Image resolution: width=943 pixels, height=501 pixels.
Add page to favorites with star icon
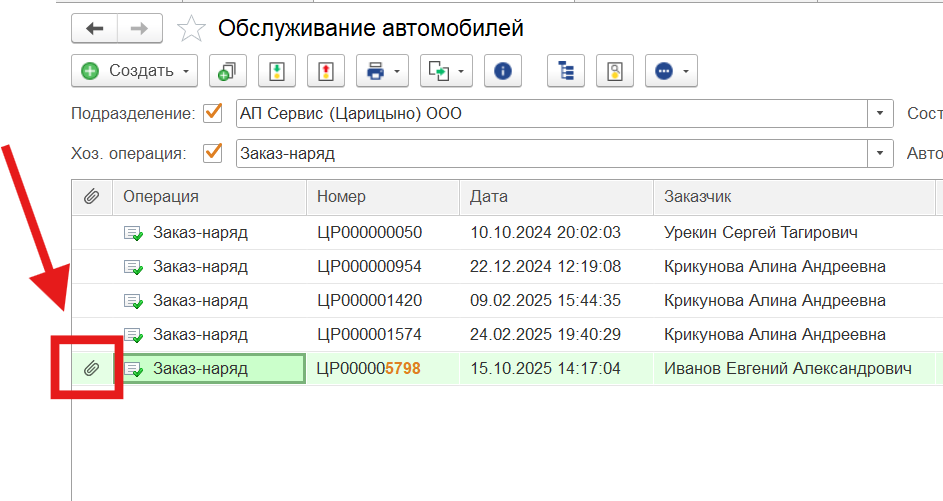tap(191, 29)
